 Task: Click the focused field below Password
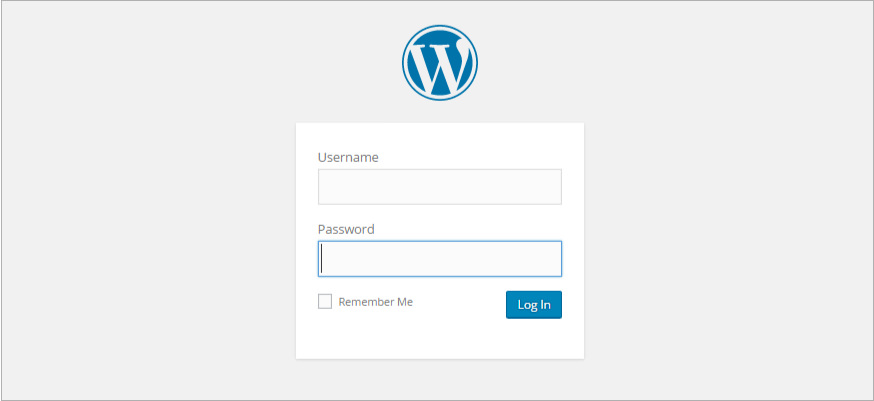click(440, 259)
